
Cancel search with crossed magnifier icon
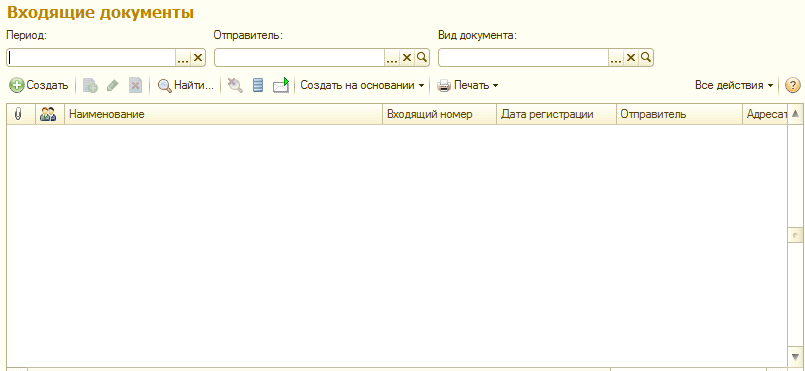235,86
